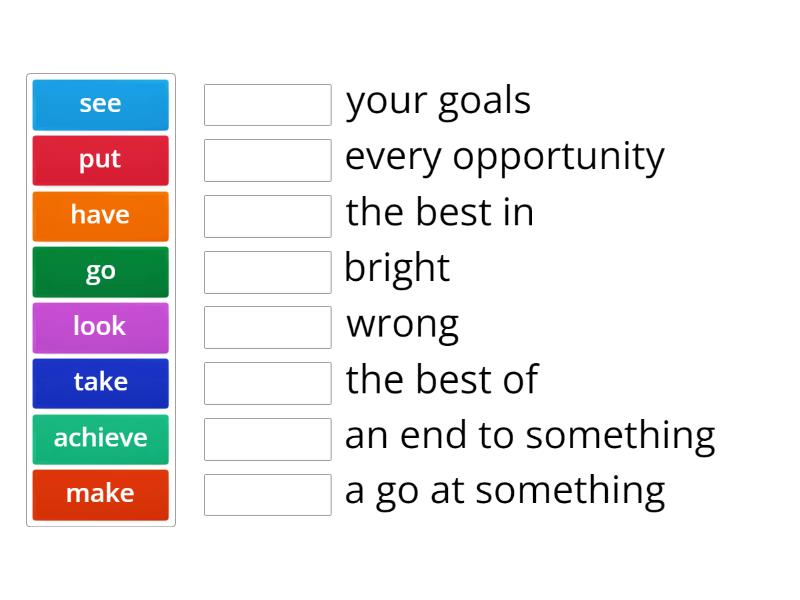Pick the dark blue "take" word tile
This screenshot has height=600, width=800.
[100, 383]
